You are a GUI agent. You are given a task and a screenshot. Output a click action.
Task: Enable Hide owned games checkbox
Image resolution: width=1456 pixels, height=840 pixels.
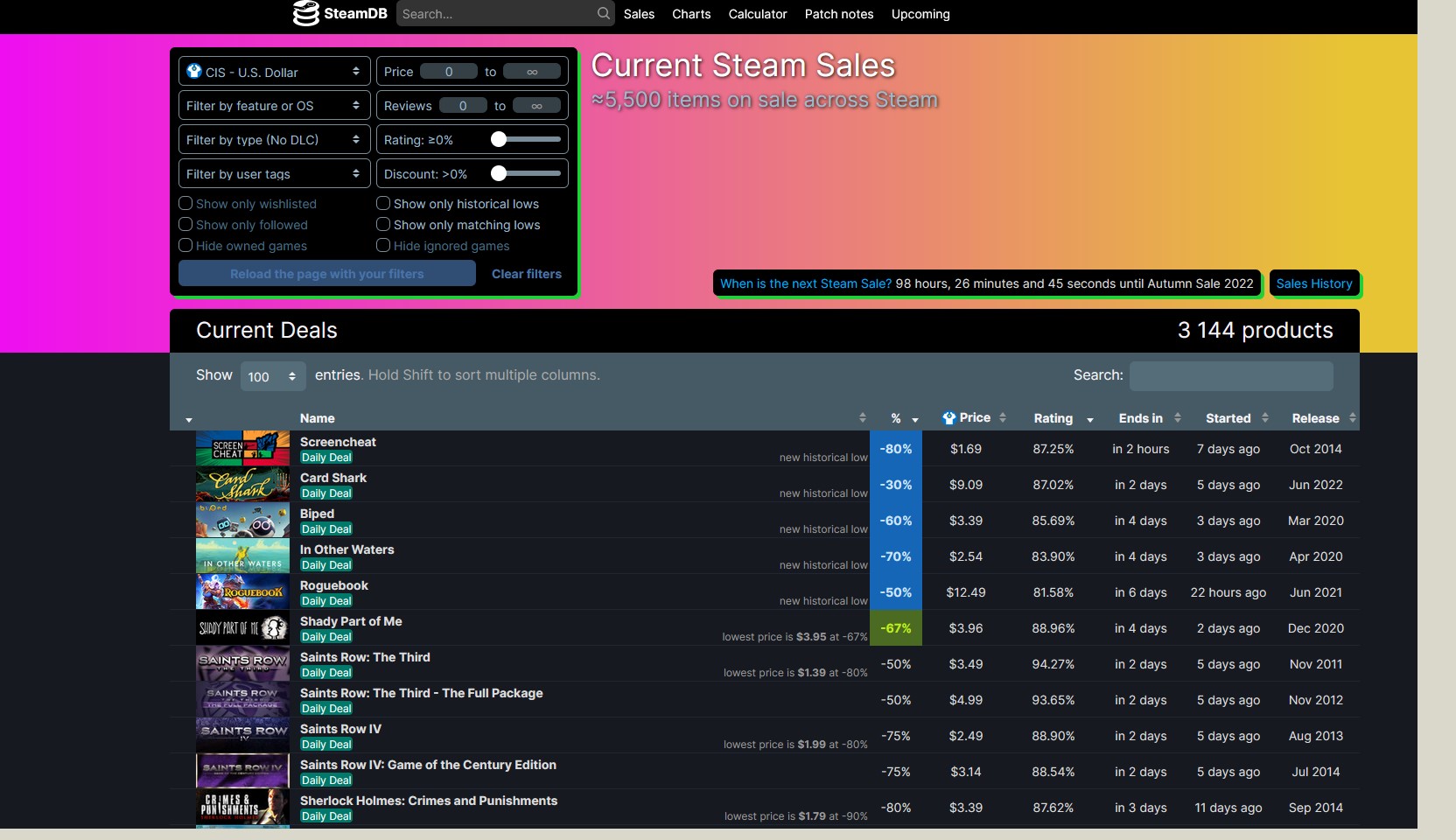pos(185,245)
